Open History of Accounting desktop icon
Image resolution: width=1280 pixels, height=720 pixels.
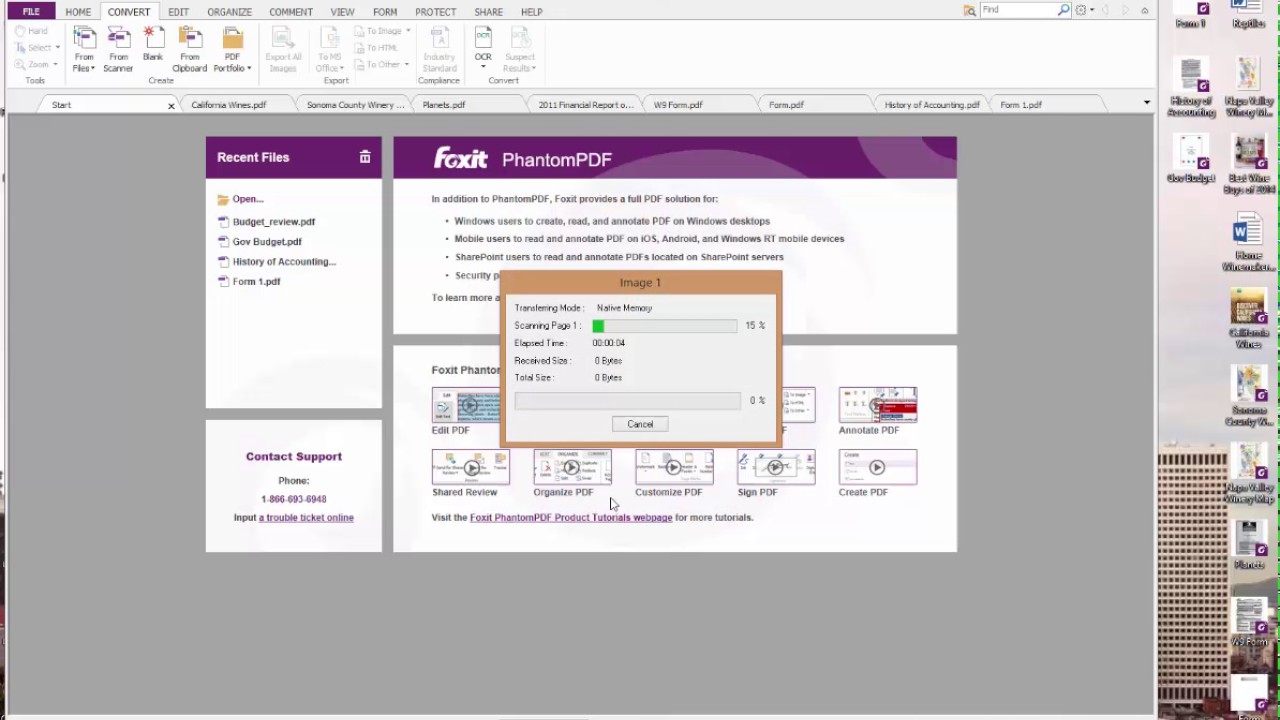coord(1191,88)
